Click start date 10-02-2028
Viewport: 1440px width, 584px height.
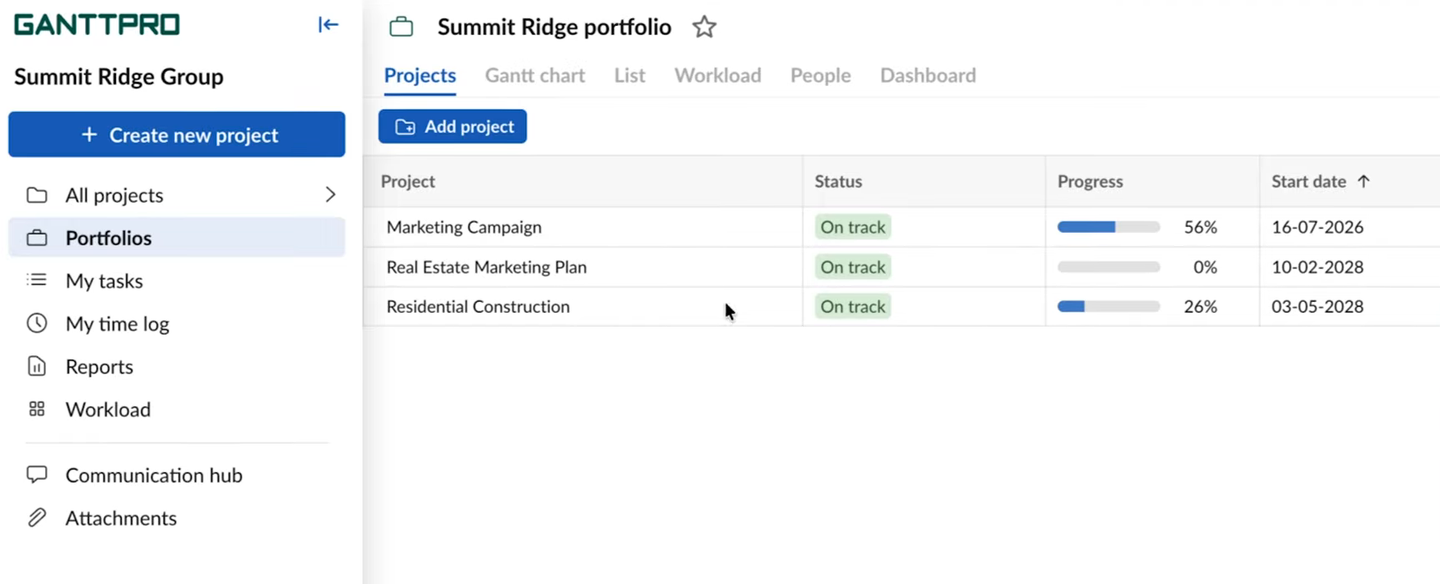tap(1317, 267)
